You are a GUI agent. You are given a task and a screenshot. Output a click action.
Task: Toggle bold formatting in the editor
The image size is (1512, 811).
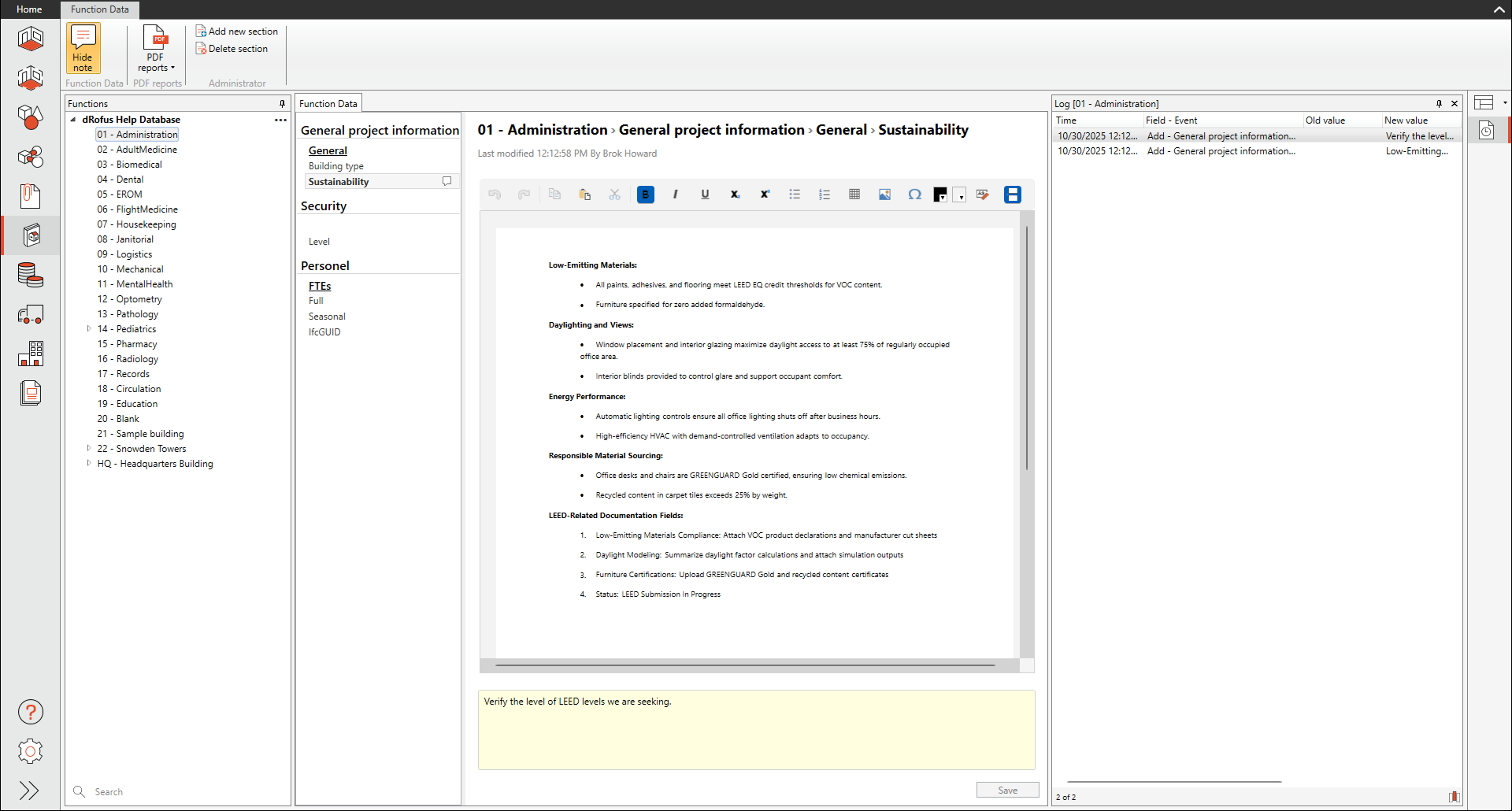[x=645, y=194]
